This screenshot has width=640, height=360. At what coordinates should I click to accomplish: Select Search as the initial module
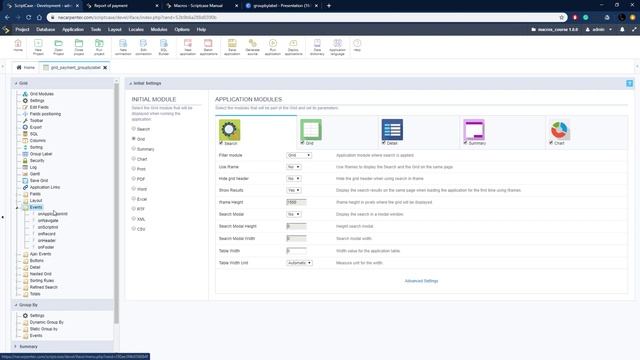click(133, 129)
